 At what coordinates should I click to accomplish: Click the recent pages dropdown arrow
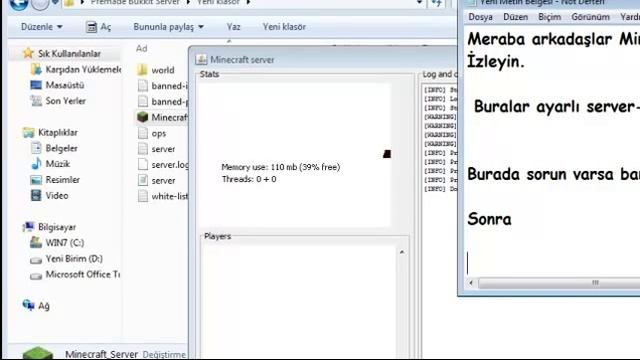pyautogui.click(x=55, y=3)
